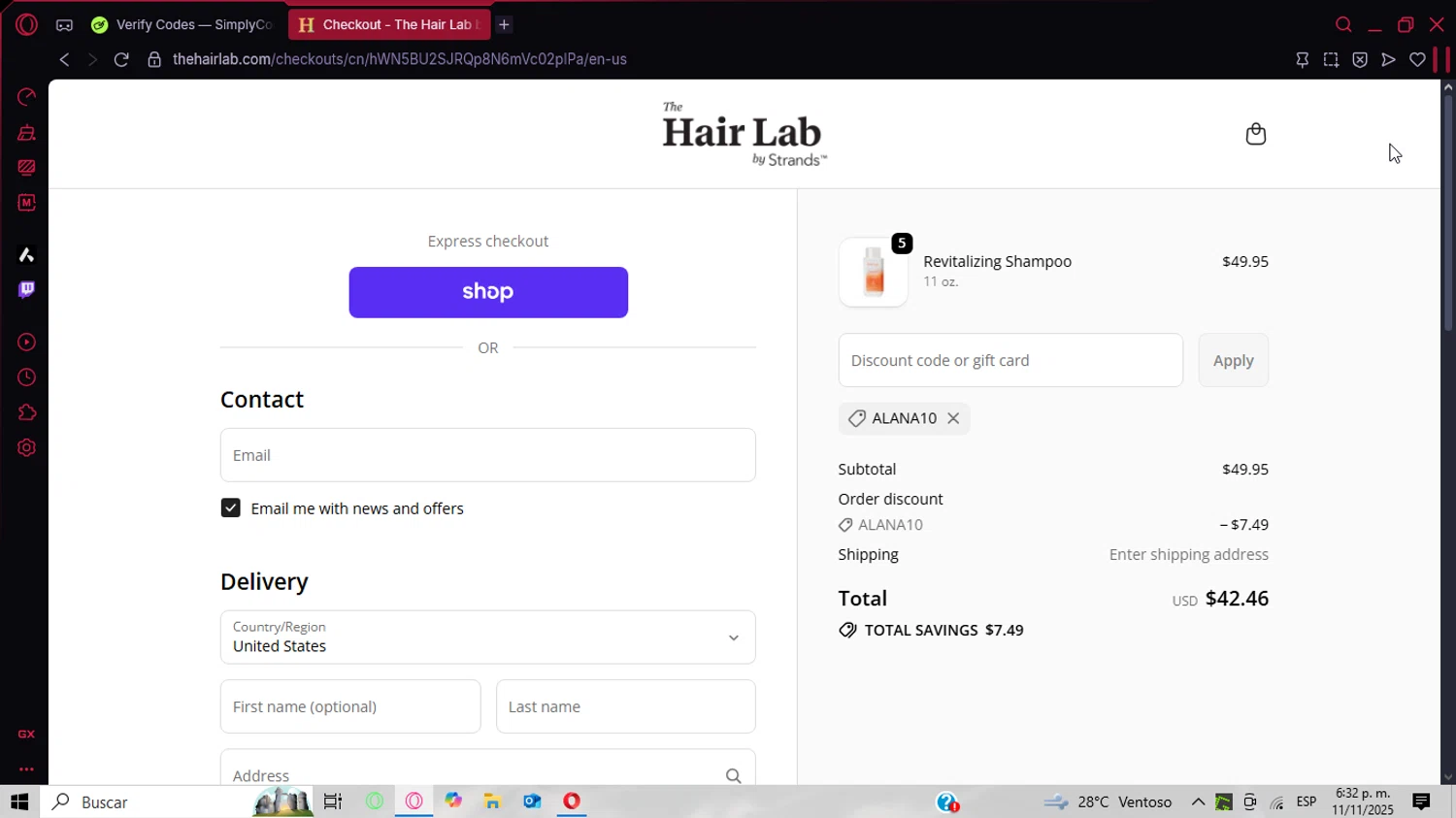Screen dimensions: 1456x818
Task: Click The Hair Lab logo
Action: click(x=745, y=134)
